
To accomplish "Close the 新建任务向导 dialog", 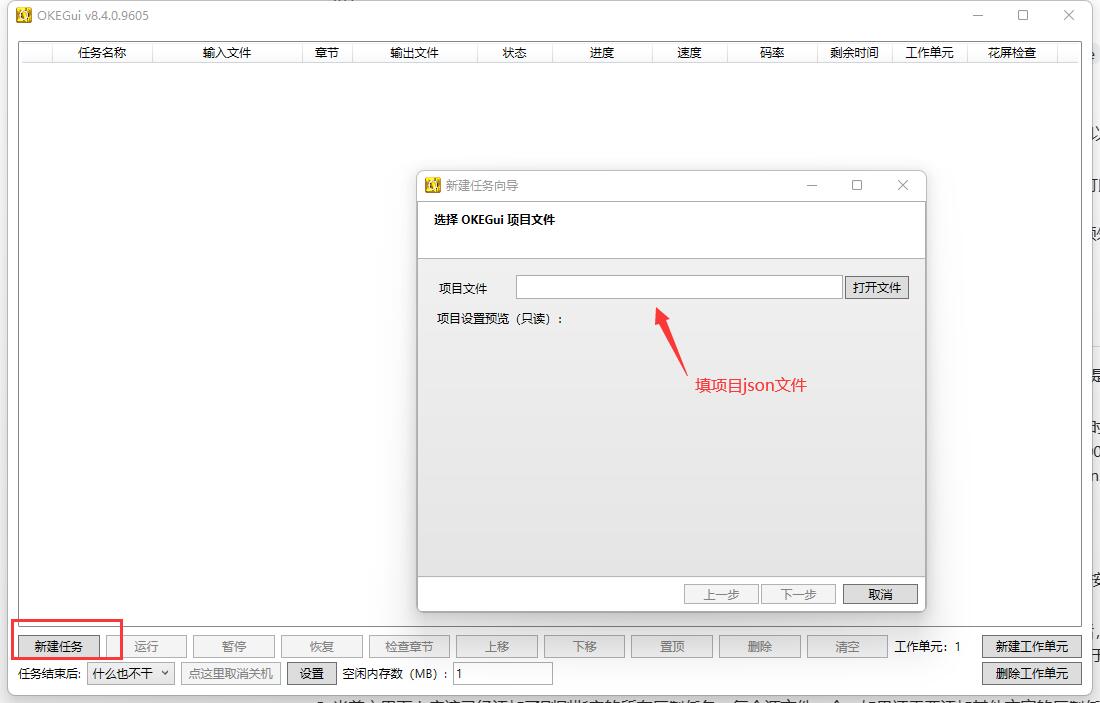I will point(902,185).
